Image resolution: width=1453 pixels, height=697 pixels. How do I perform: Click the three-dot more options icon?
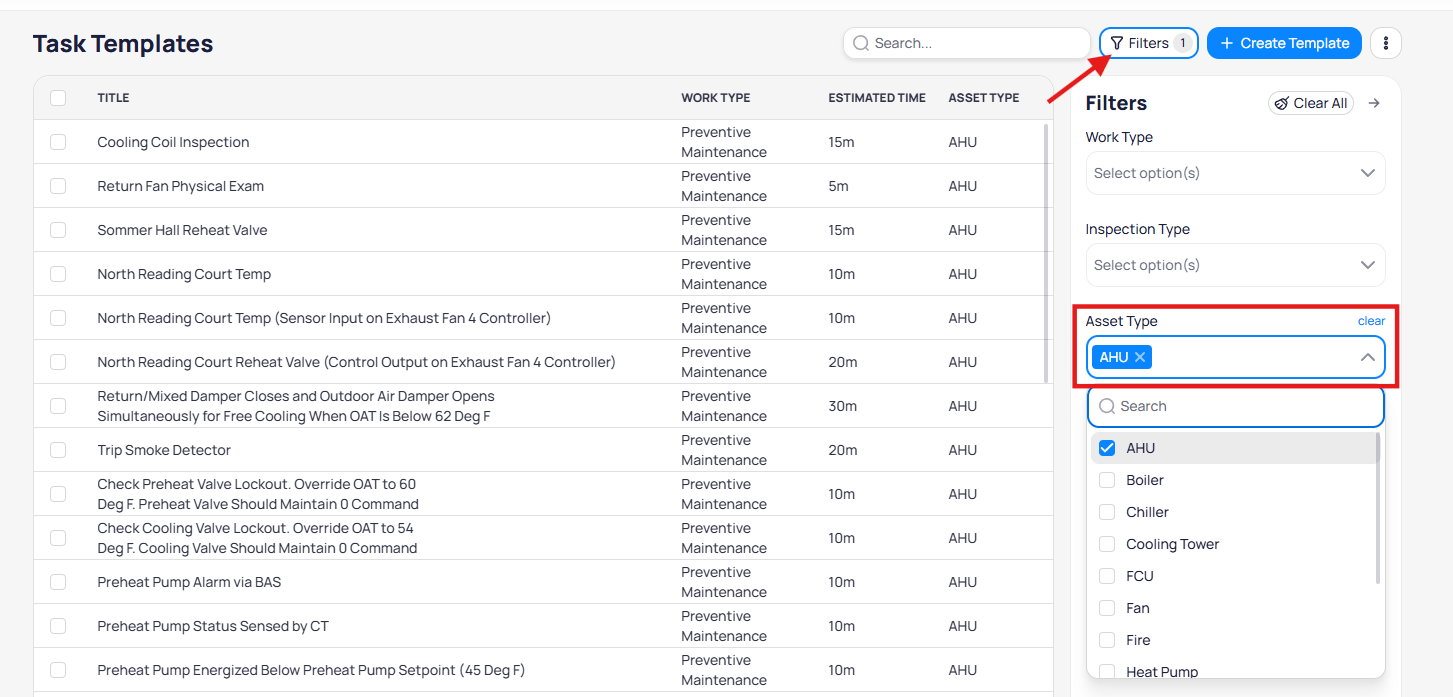(1385, 43)
